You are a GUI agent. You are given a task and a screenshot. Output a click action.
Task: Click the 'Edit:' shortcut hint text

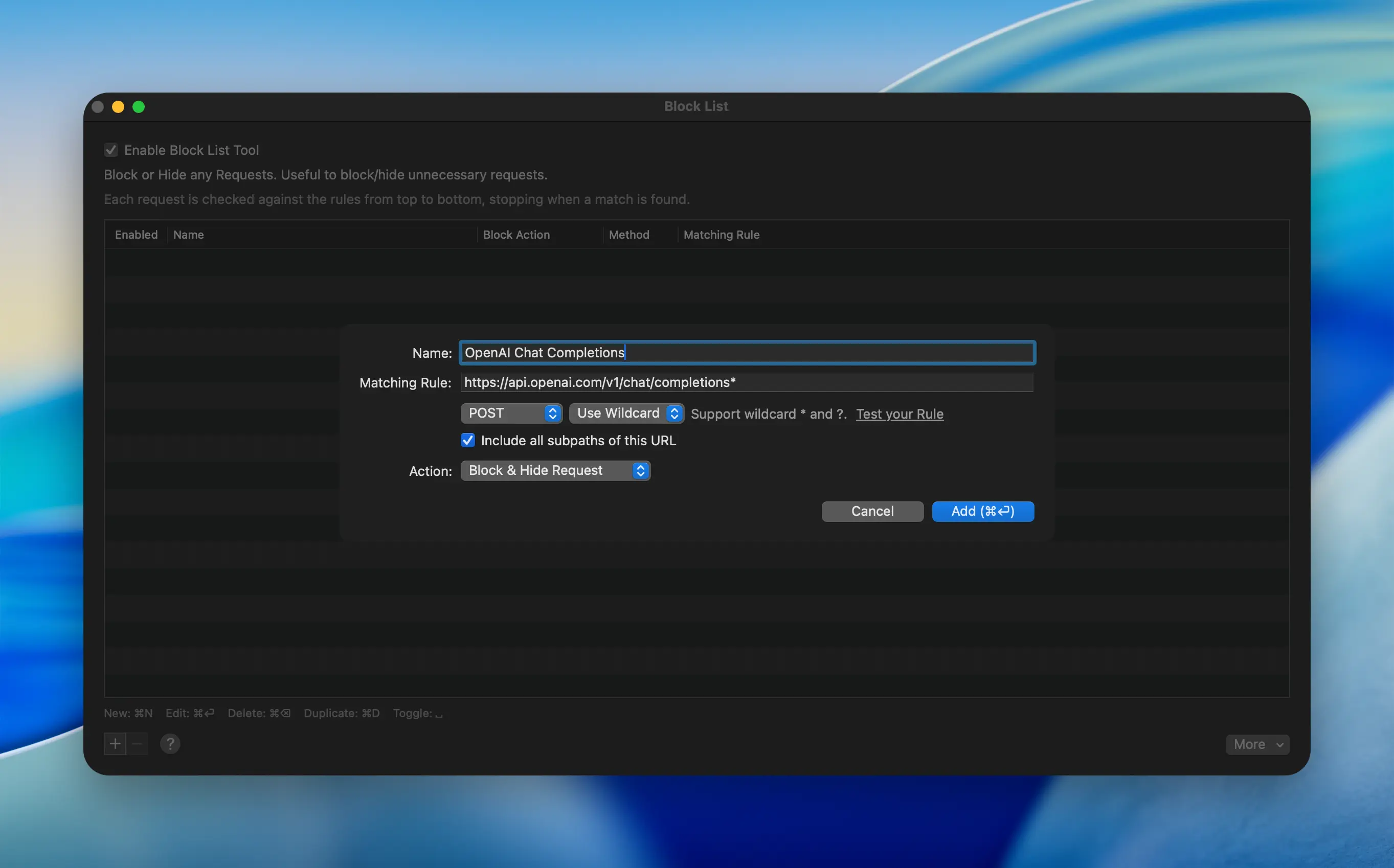(190, 713)
